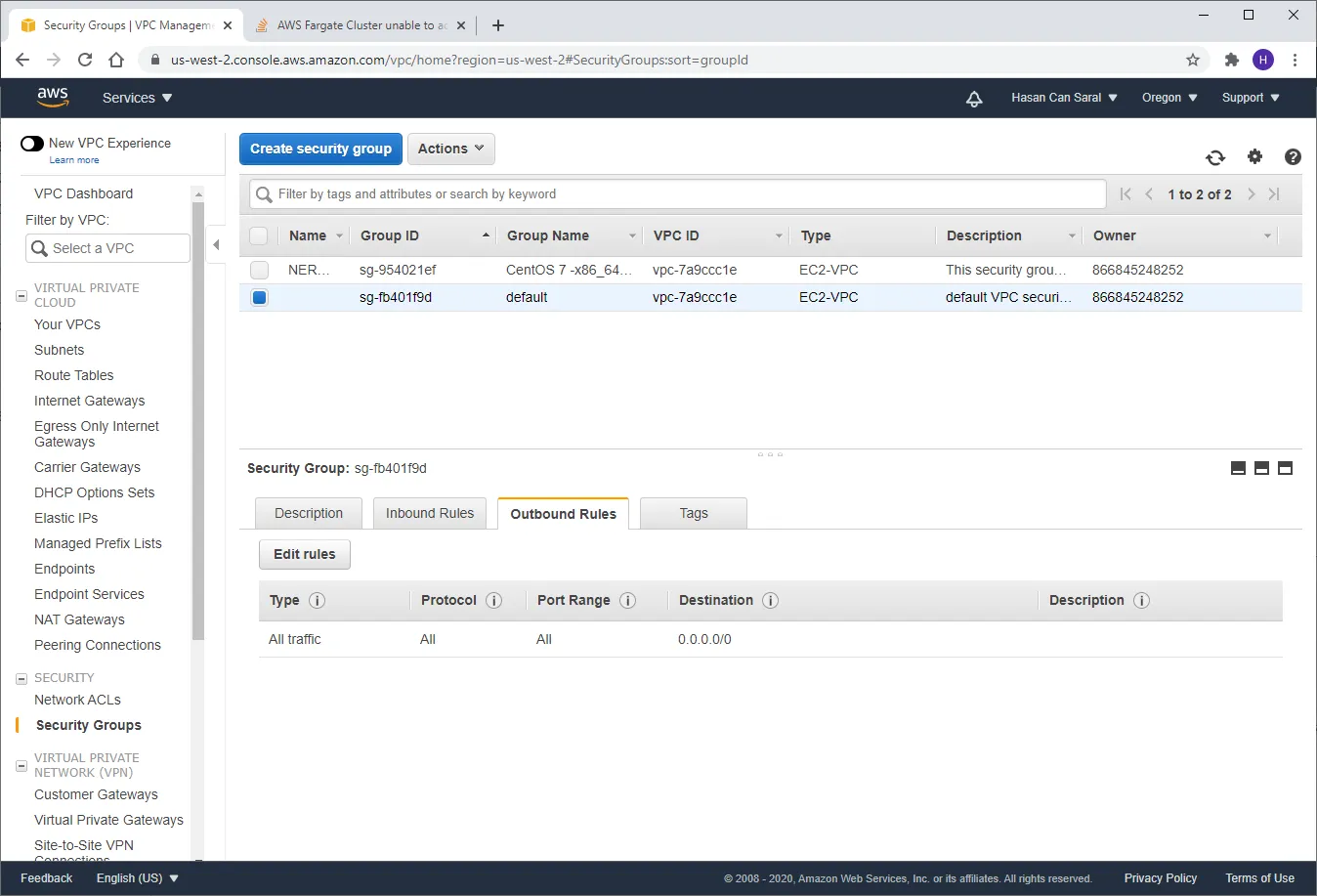Open NAT Gateways in the sidebar
Viewport: 1317px width, 896px height.
80,619
